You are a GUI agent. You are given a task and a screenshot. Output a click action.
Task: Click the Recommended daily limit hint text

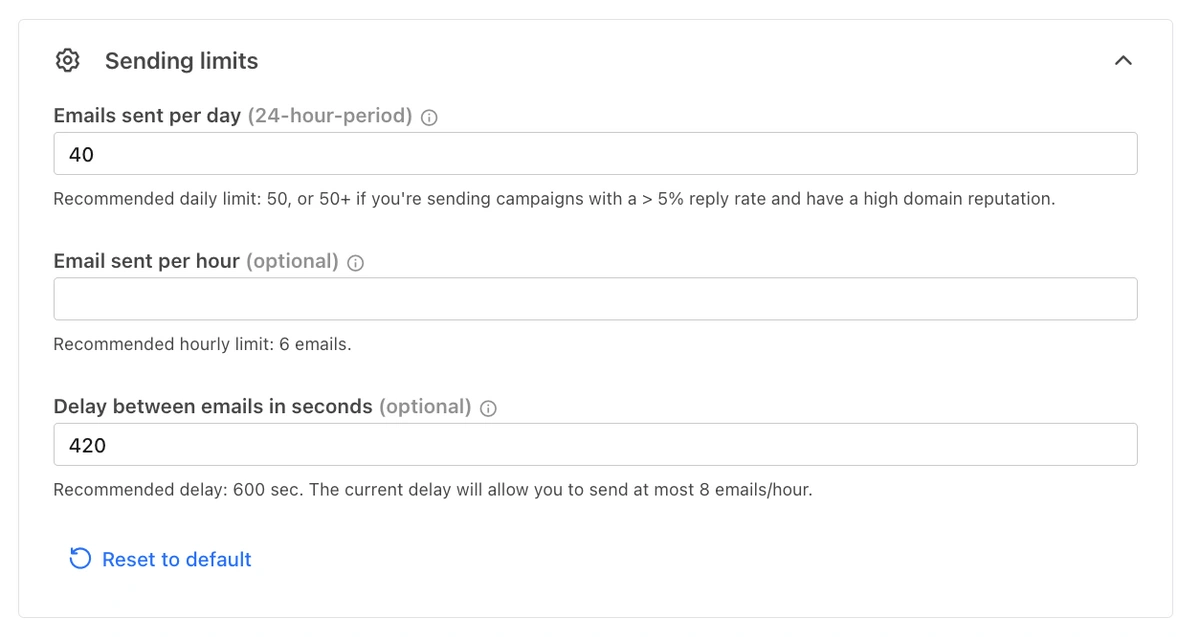(554, 199)
